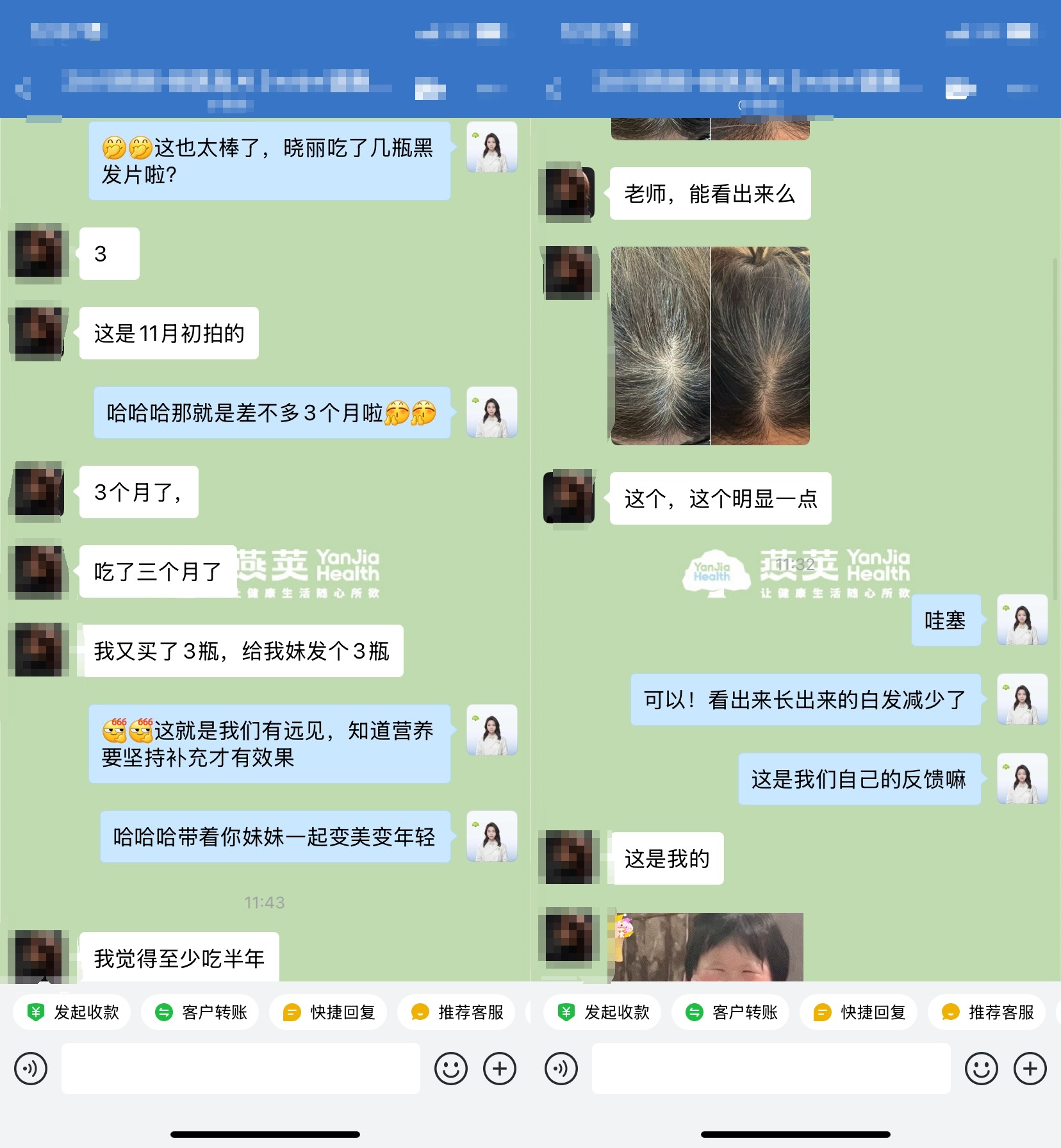Tap message 我又买了3瓶，给我妹发个3瓶
The height and width of the screenshot is (1148, 1061).
point(242,651)
